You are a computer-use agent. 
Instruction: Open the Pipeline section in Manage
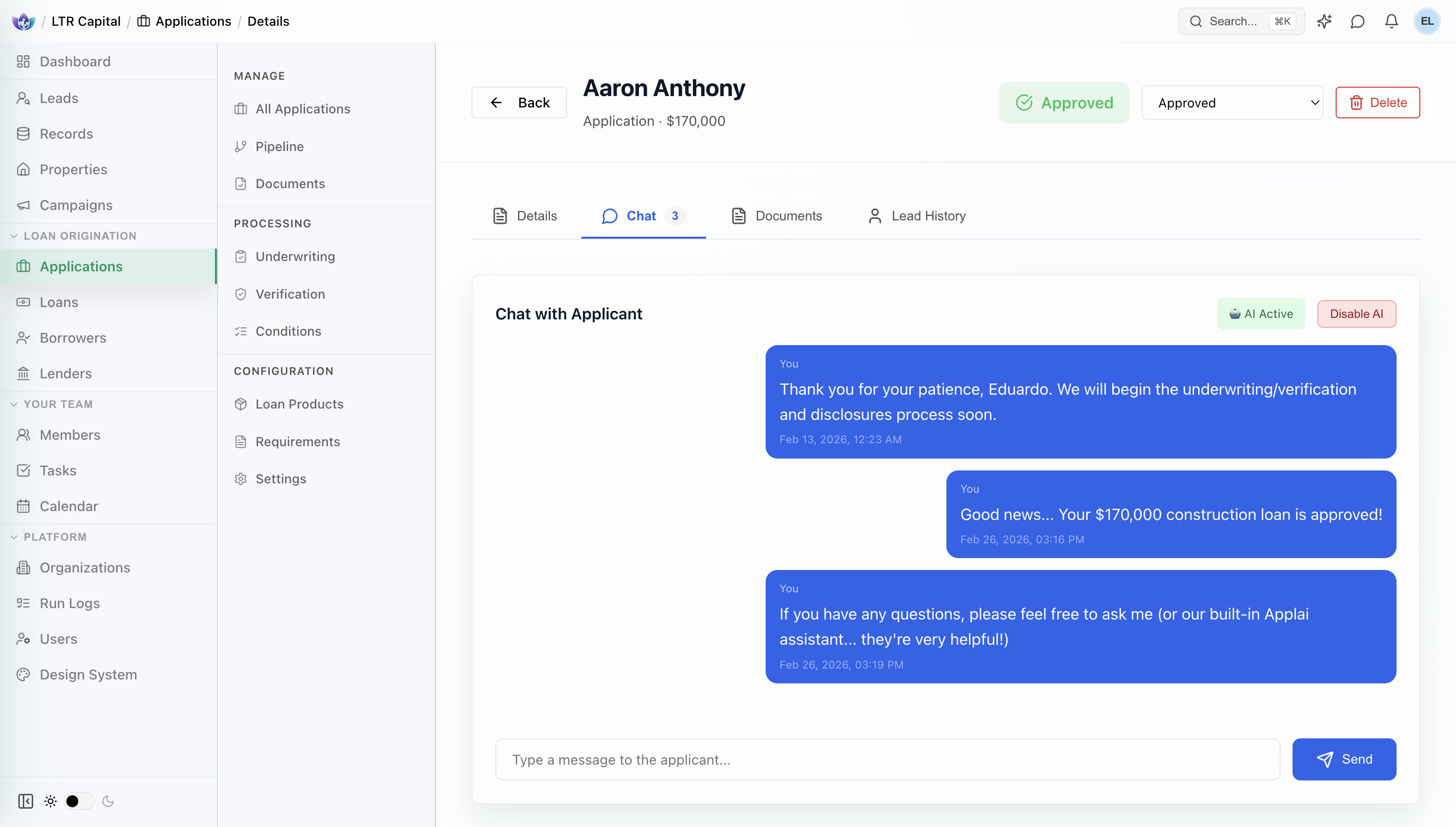(279, 146)
